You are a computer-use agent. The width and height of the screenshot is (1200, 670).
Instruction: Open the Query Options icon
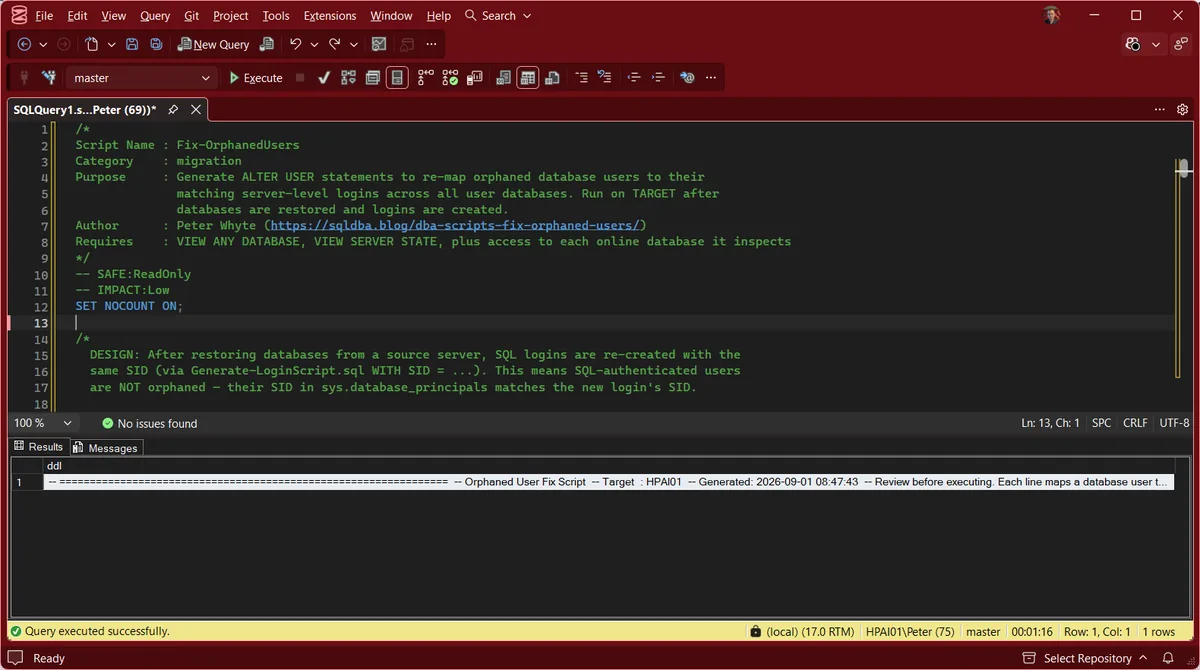click(x=373, y=78)
